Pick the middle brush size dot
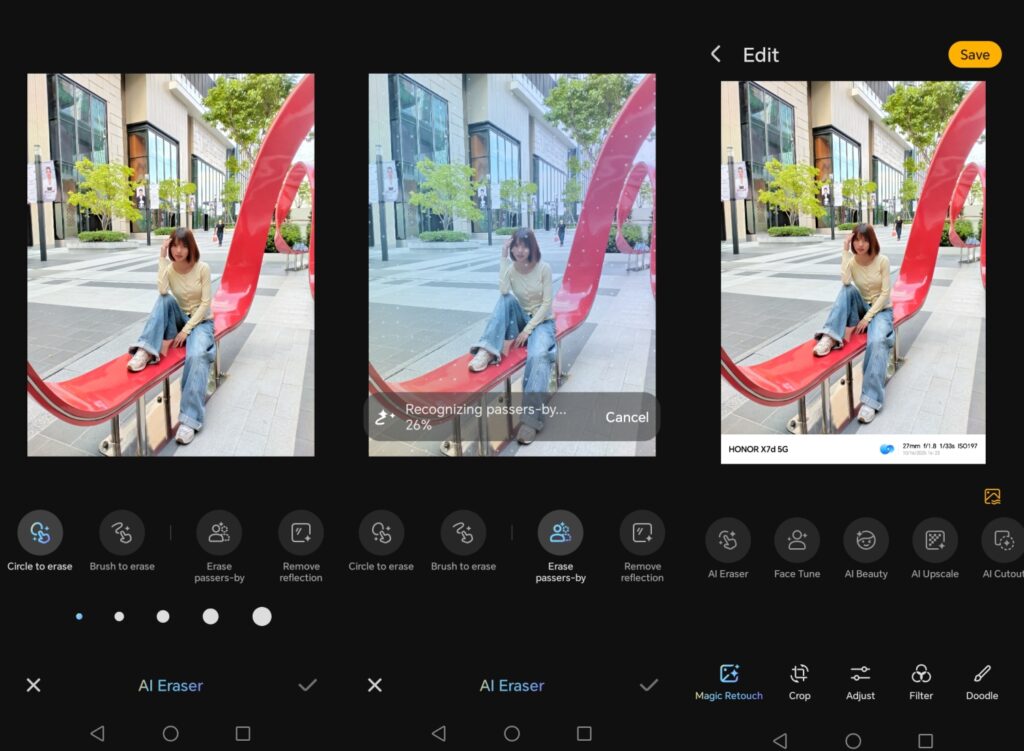 click(163, 616)
